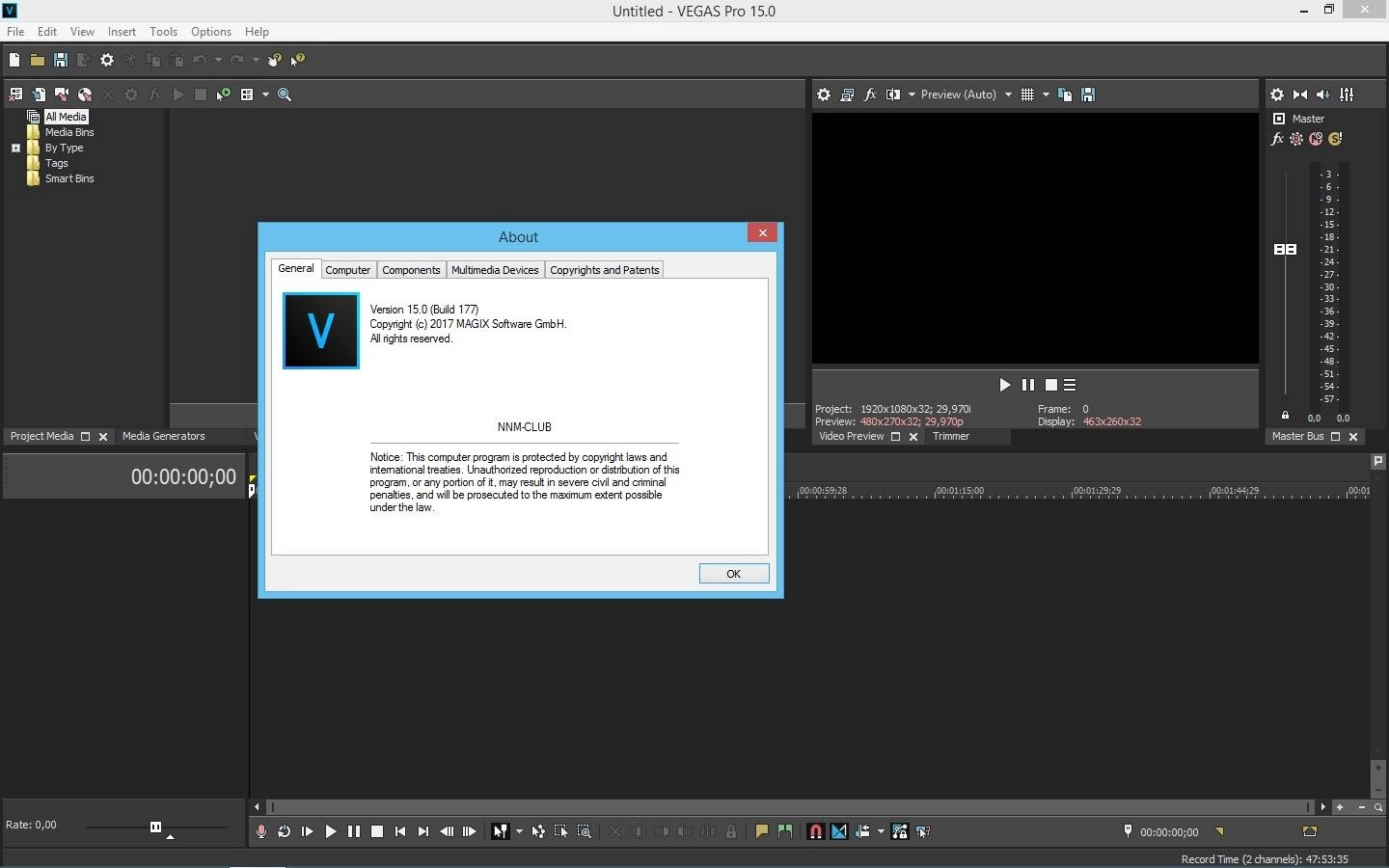This screenshot has width=1389, height=868.
Task: Open the Insert menu
Action: click(x=122, y=32)
